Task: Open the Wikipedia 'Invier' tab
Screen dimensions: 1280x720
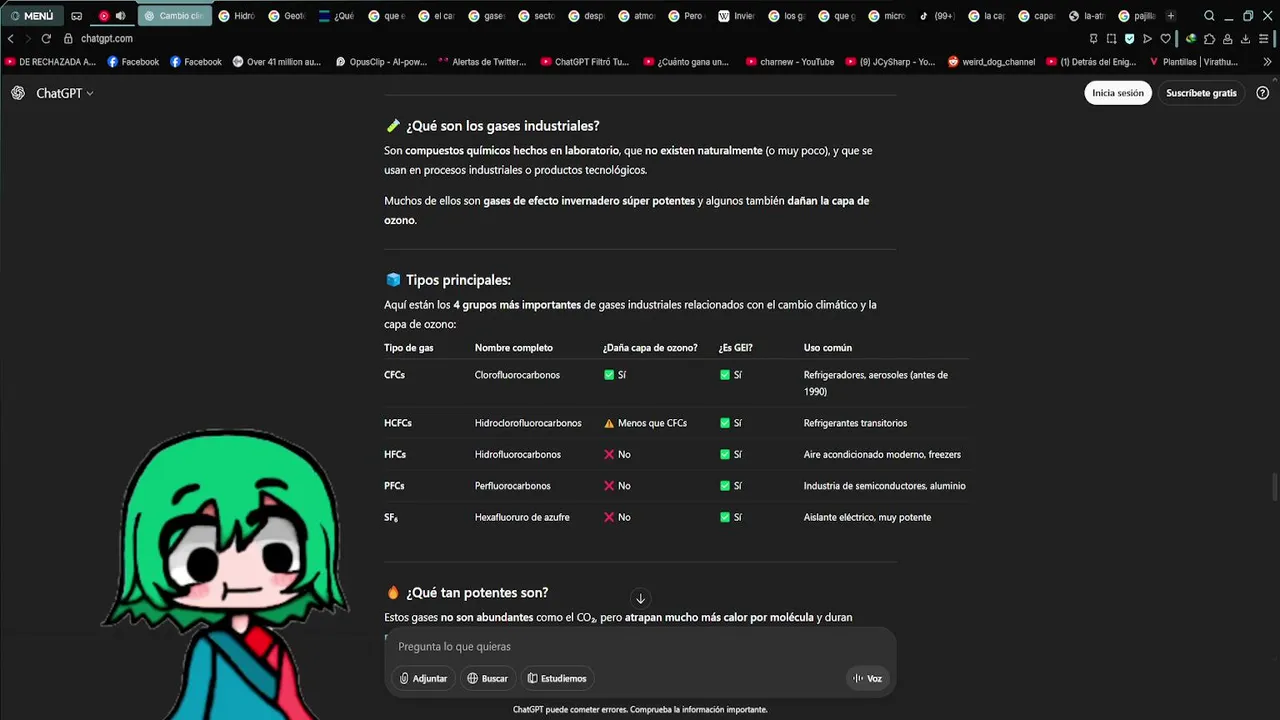Action: point(737,16)
